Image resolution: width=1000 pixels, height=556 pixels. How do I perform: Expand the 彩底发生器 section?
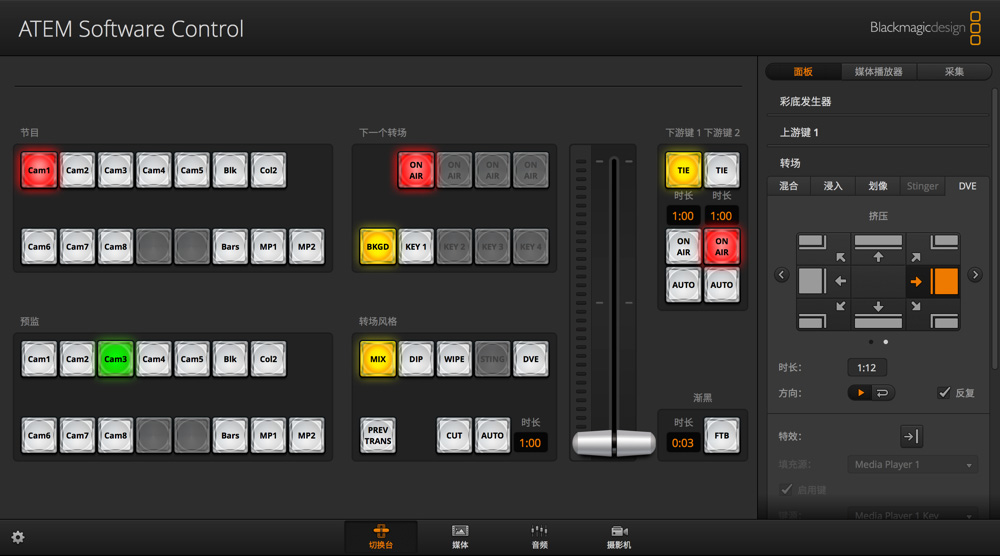(806, 102)
